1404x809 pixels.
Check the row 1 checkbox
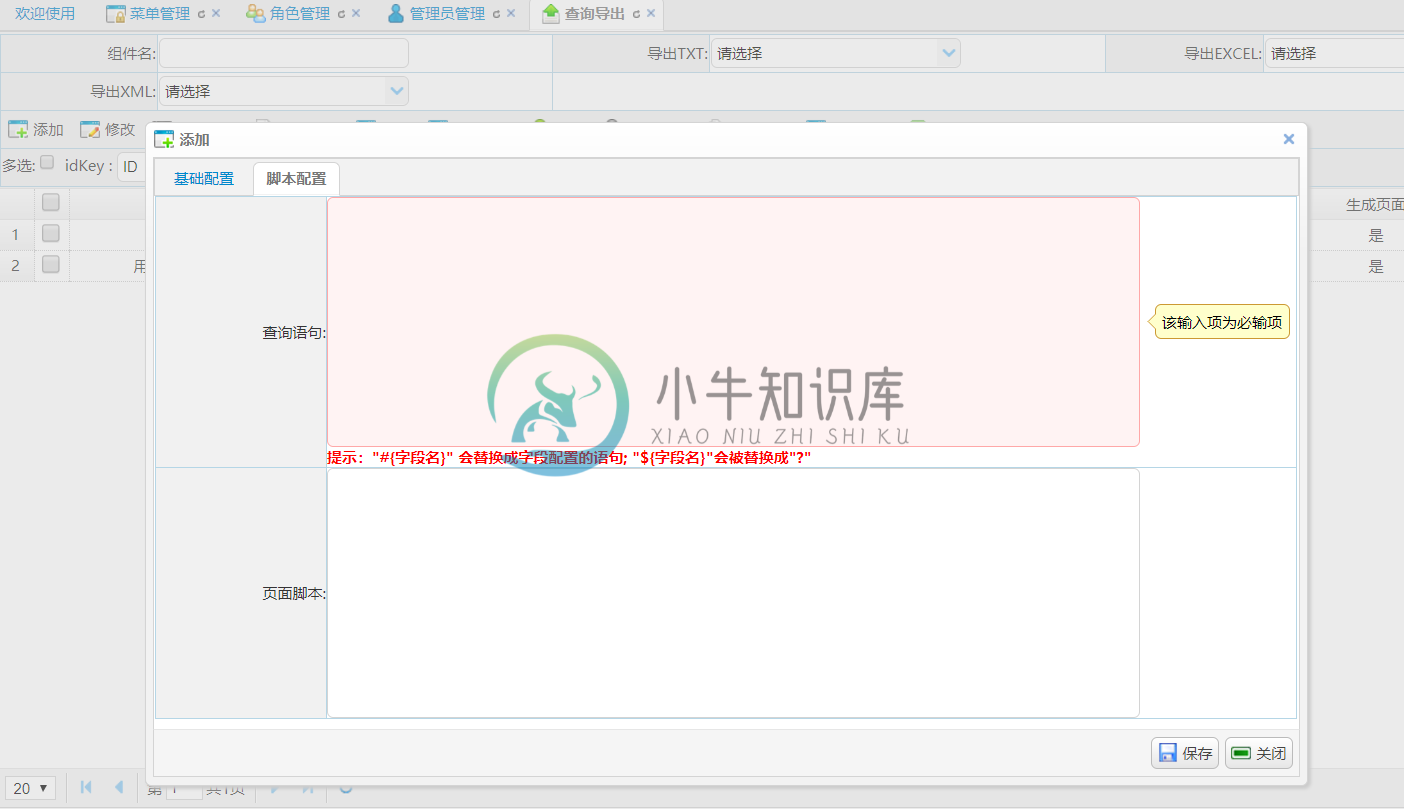51,234
